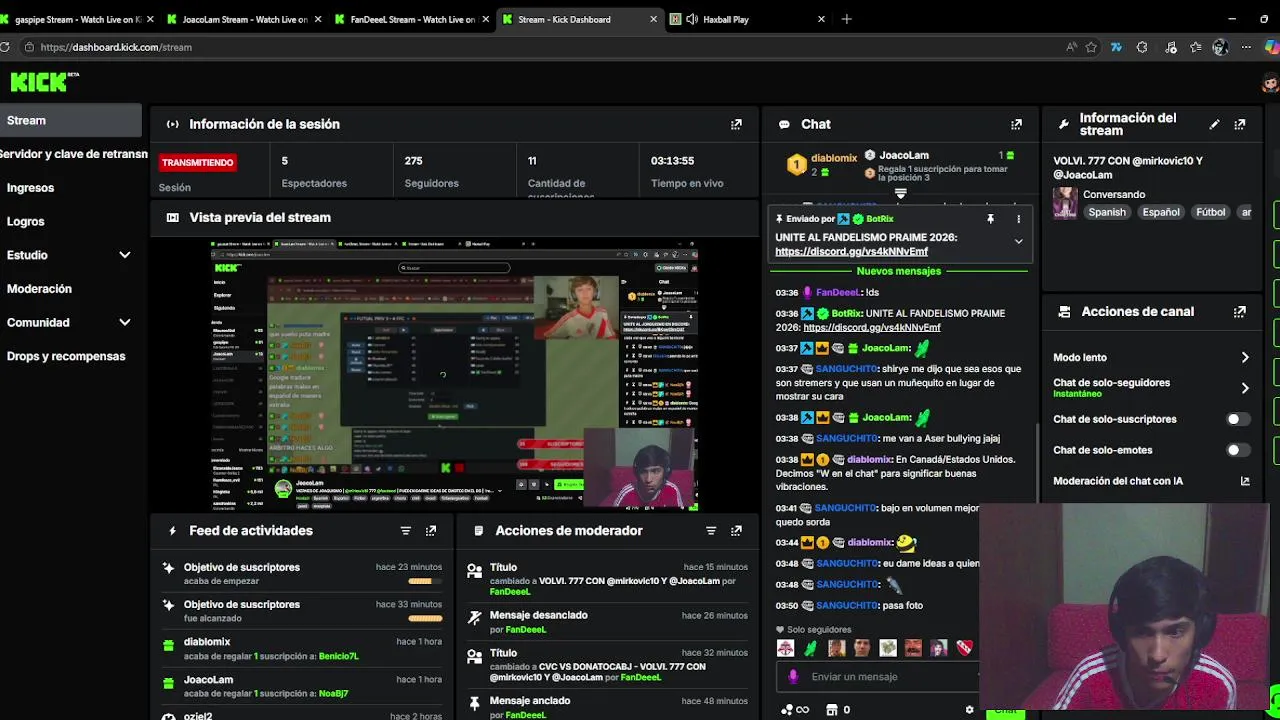Open Moderación del chat con IA external link
Screen dimensions: 1280x720
pos(1245,481)
